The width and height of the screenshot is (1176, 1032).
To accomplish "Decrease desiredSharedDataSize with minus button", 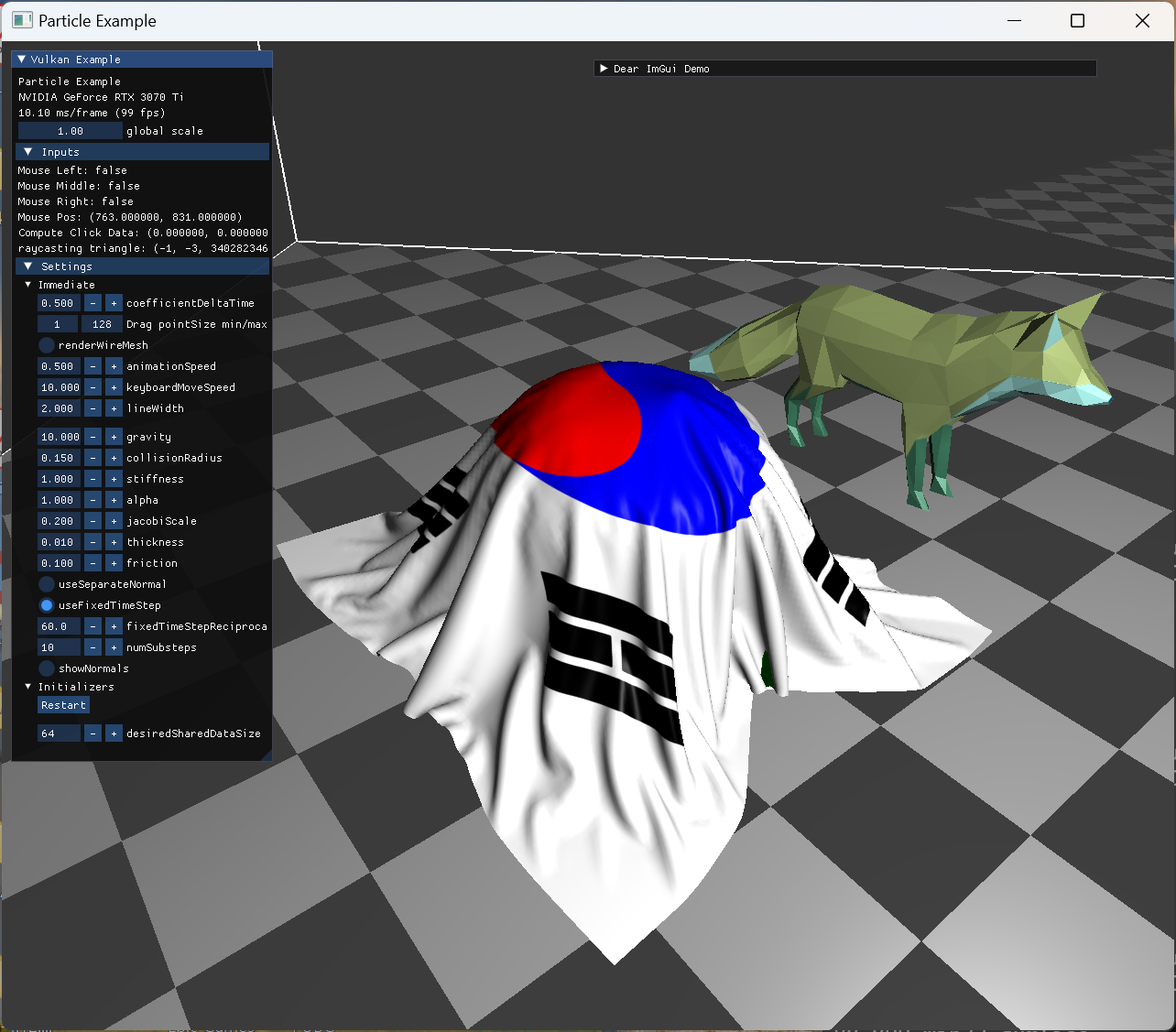I will 93,733.
